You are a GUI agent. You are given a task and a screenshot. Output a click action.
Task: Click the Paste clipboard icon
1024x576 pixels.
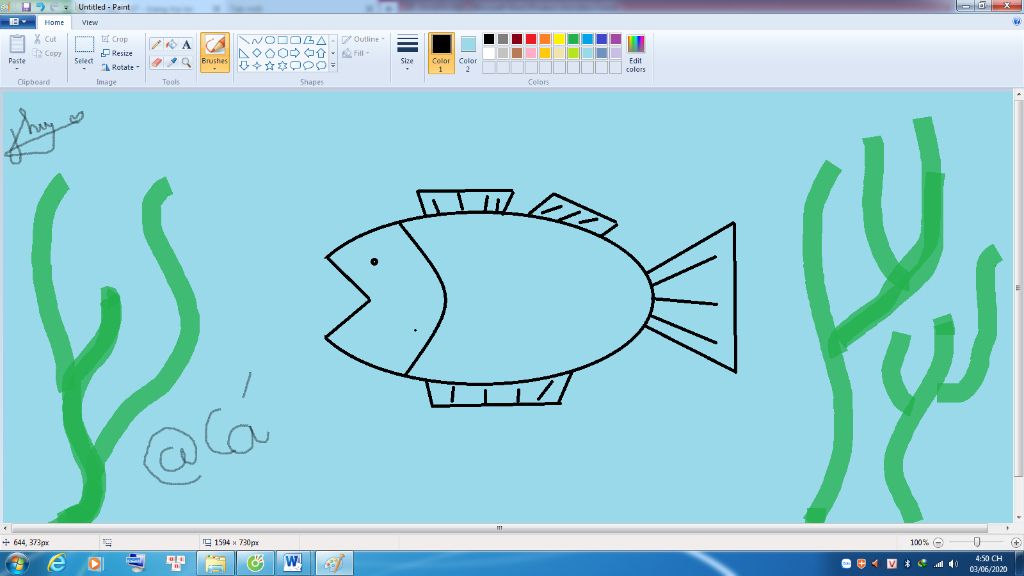(x=17, y=44)
